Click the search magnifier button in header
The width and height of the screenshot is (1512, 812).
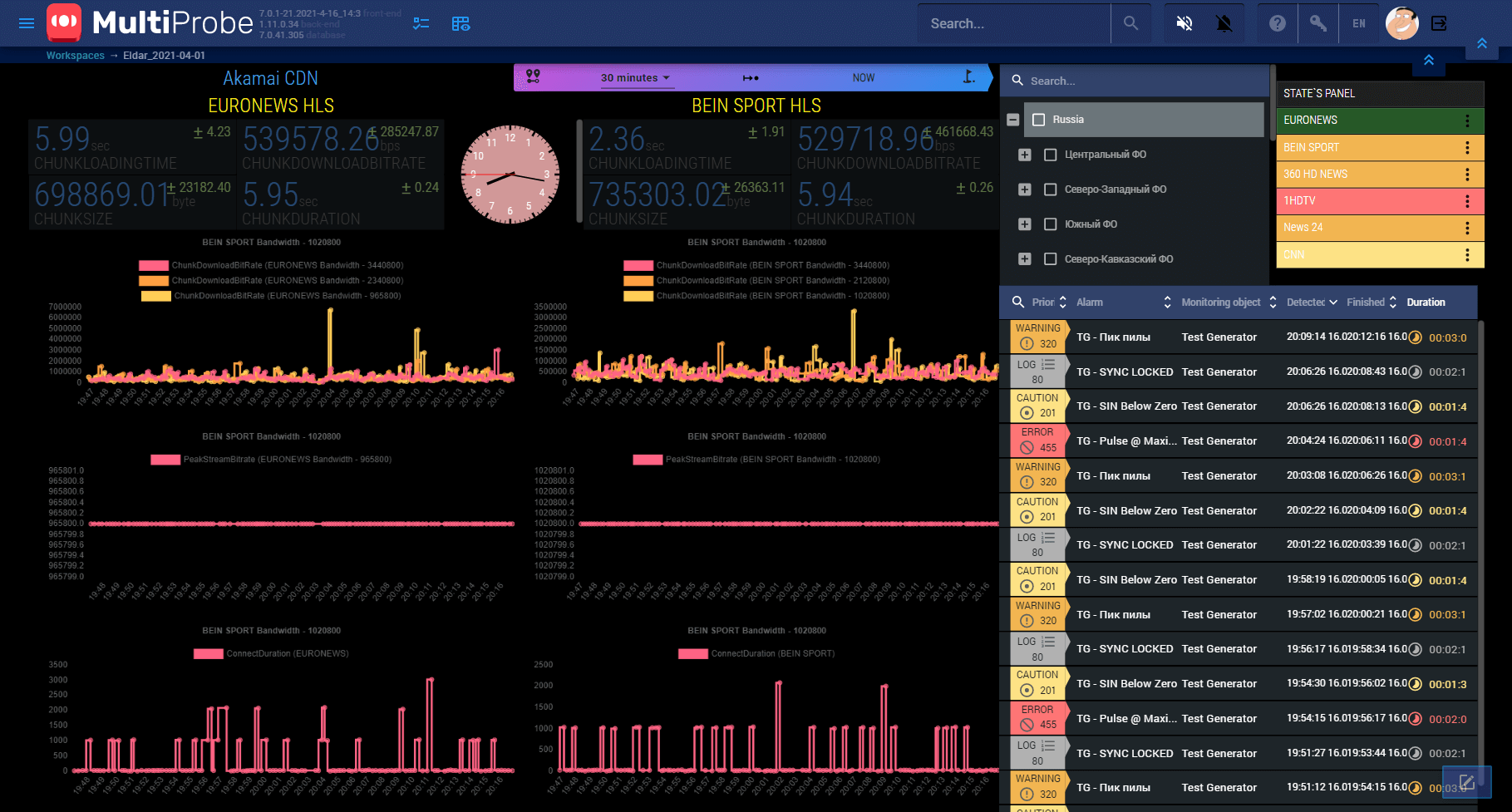tap(1131, 23)
